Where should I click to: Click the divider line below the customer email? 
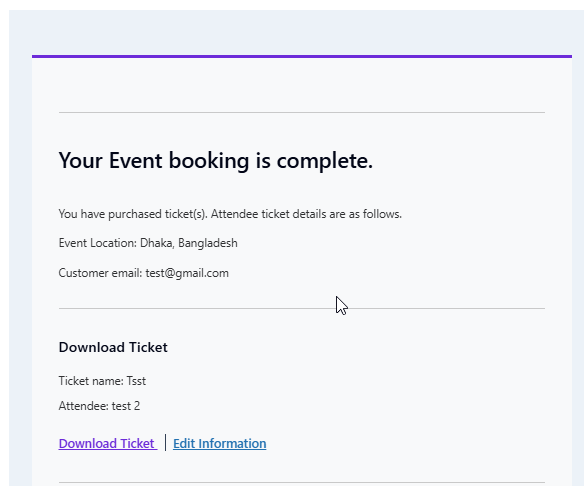[302, 308]
